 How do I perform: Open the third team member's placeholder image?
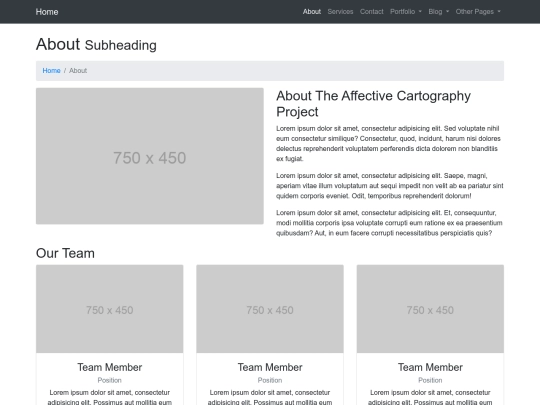[430, 309]
